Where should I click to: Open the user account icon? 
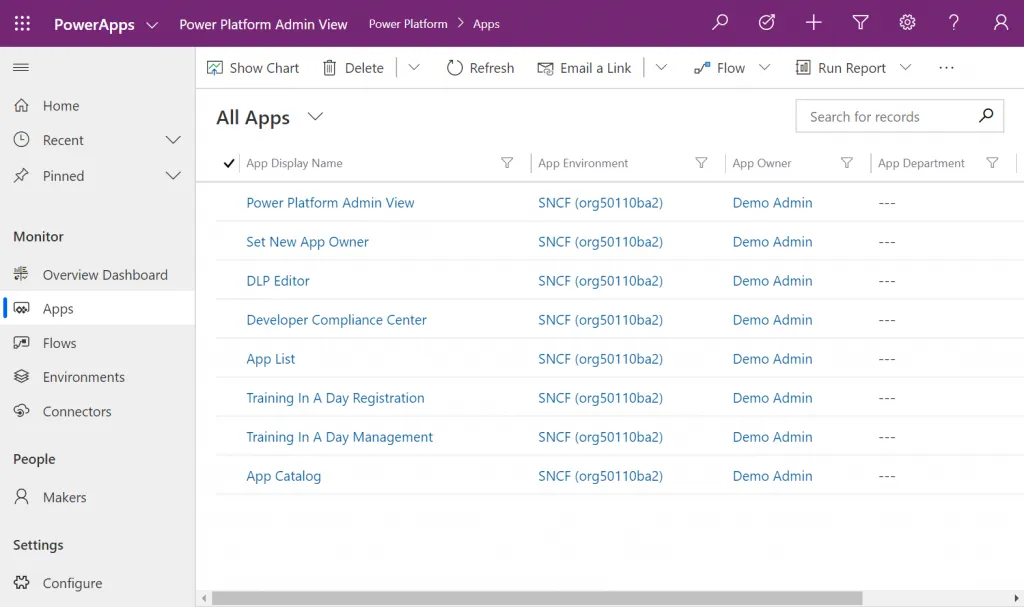tap(1000, 23)
